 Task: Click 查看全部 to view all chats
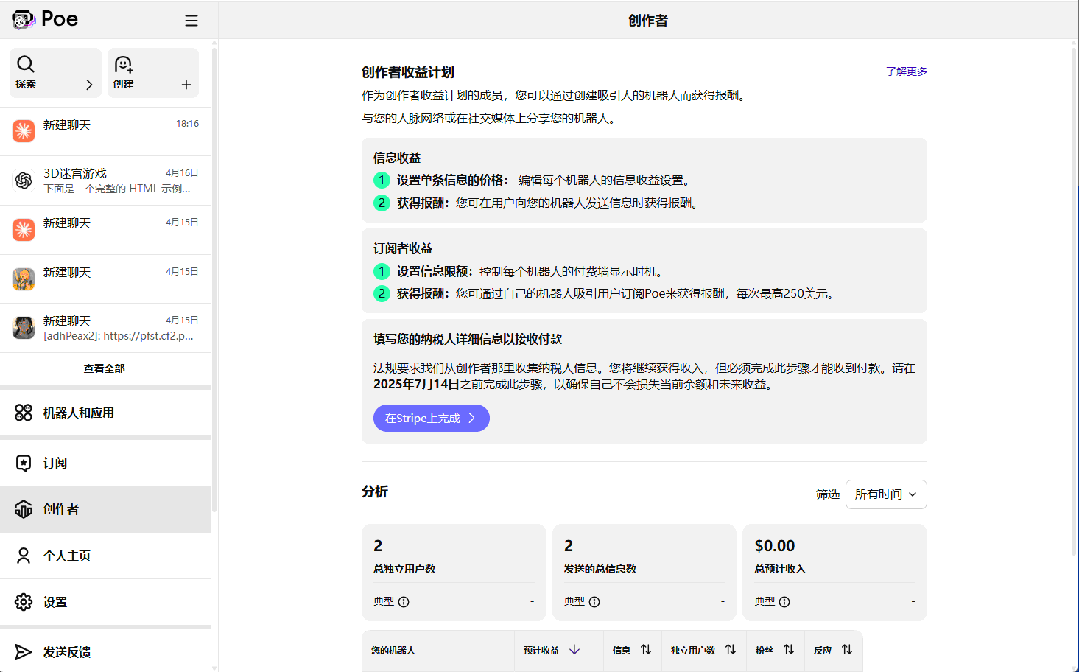click(106, 368)
